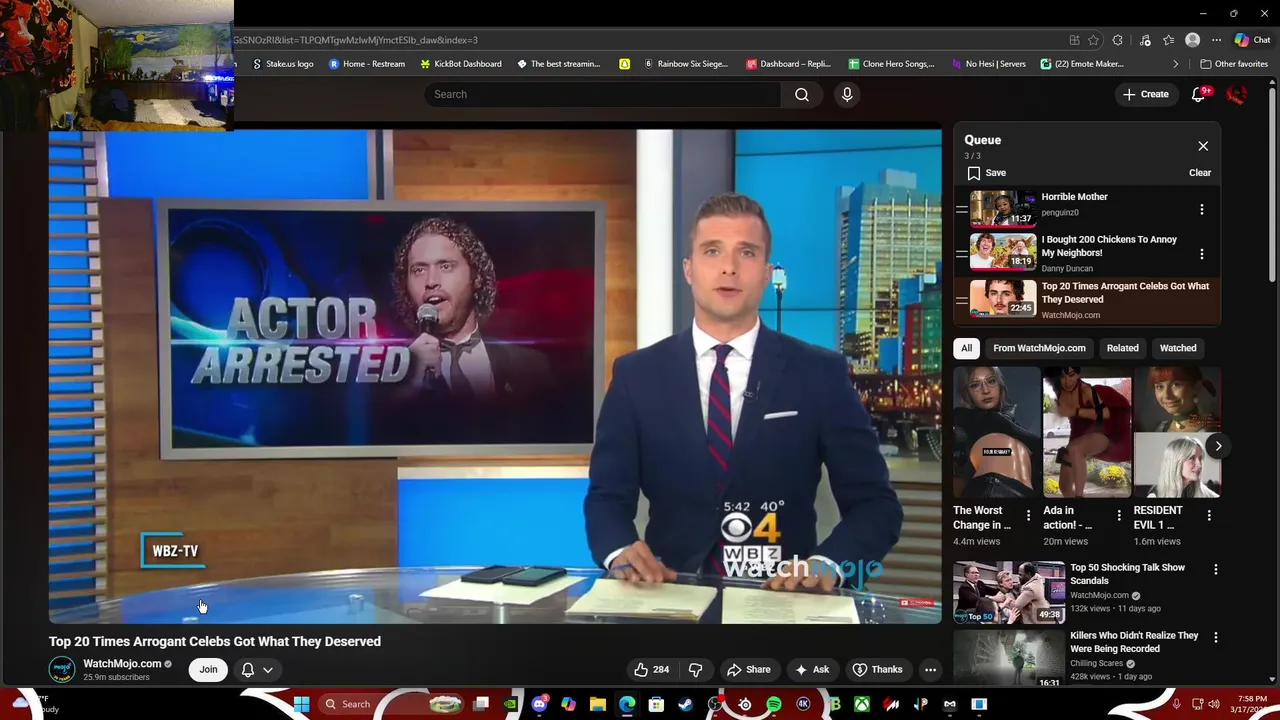
Task: Open the 4K app on the taskbar
Action: pyautogui.click(x=803, y=704)
